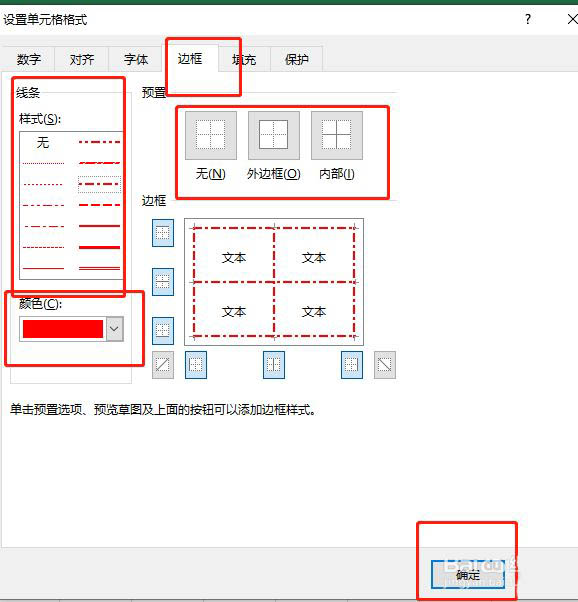
Task: Select the small-dotted line style
Action: pyautogui.click(x=43, y=184)
